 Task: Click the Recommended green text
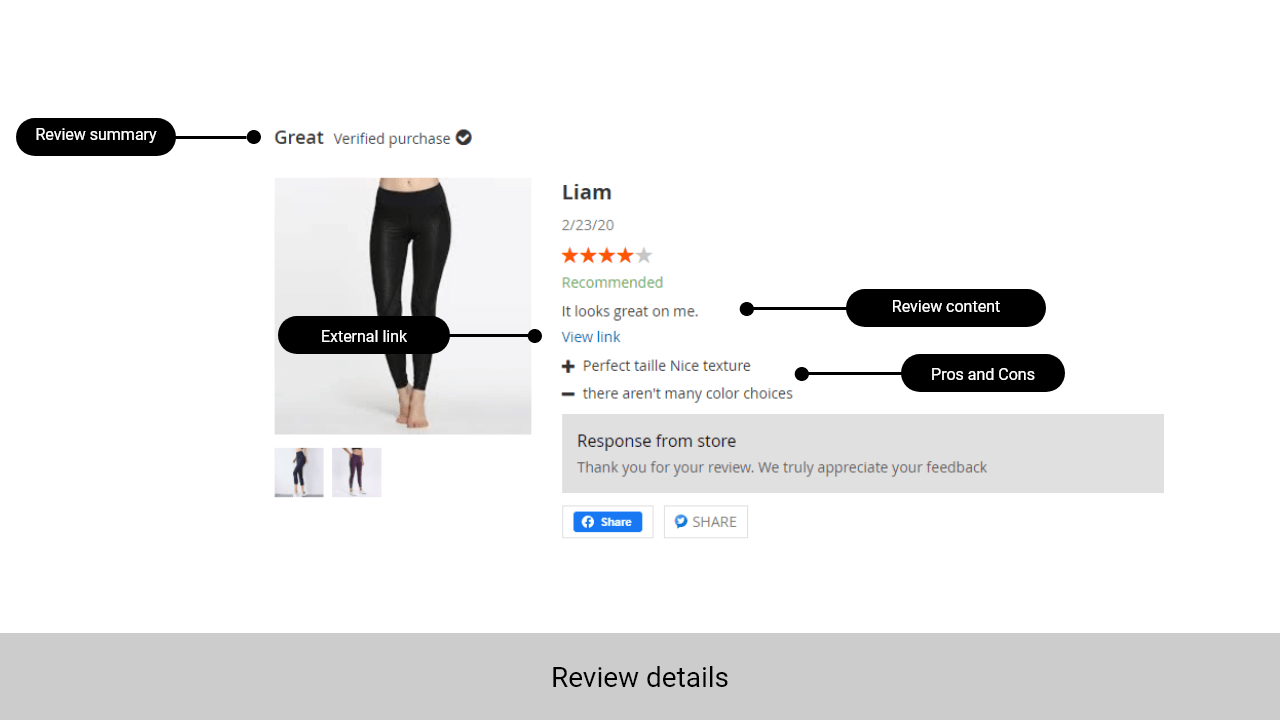pos(612,283)
